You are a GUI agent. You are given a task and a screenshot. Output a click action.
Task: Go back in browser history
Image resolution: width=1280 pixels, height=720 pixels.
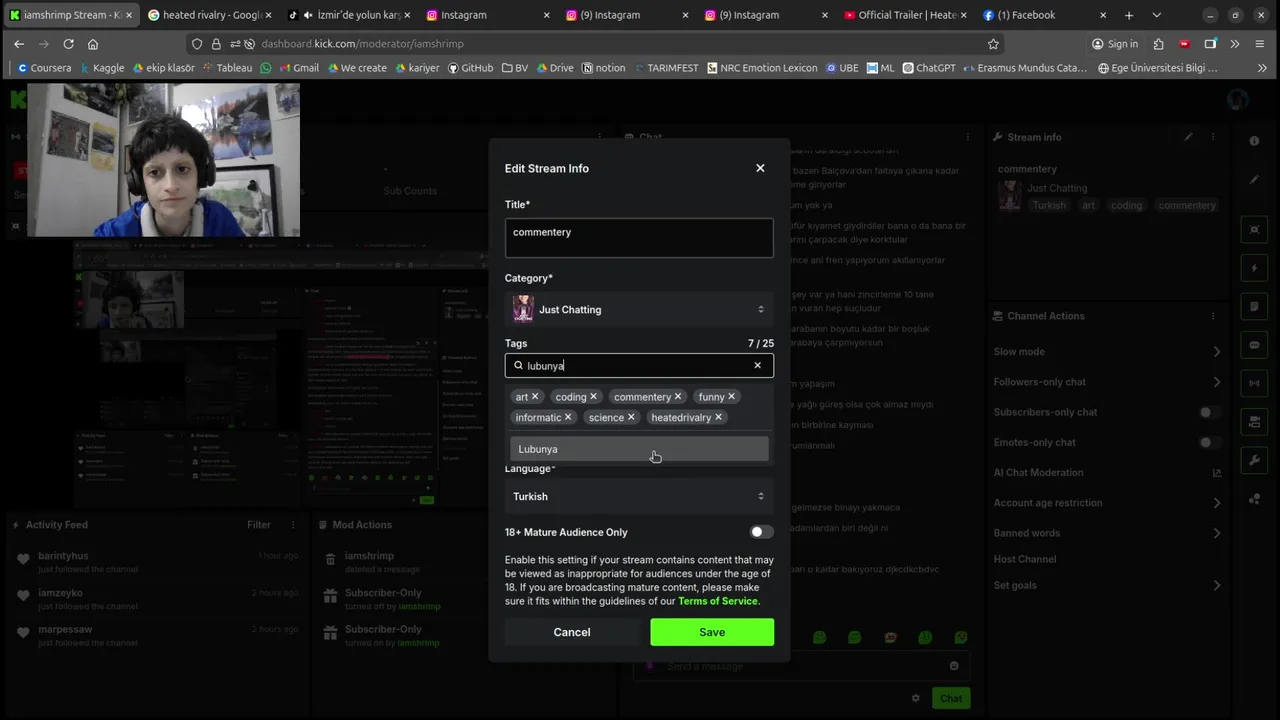19,44
